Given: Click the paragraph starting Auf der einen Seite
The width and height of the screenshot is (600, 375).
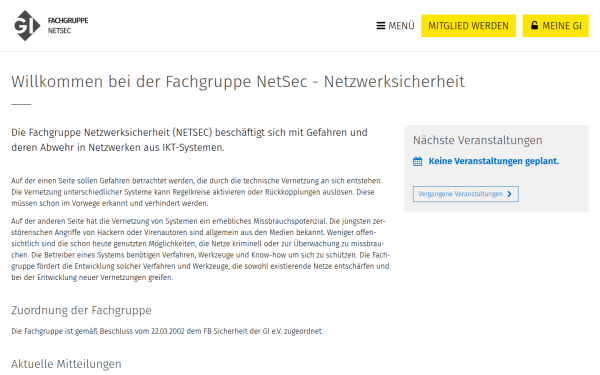Looking at the screenshot, I should [197, 192].
